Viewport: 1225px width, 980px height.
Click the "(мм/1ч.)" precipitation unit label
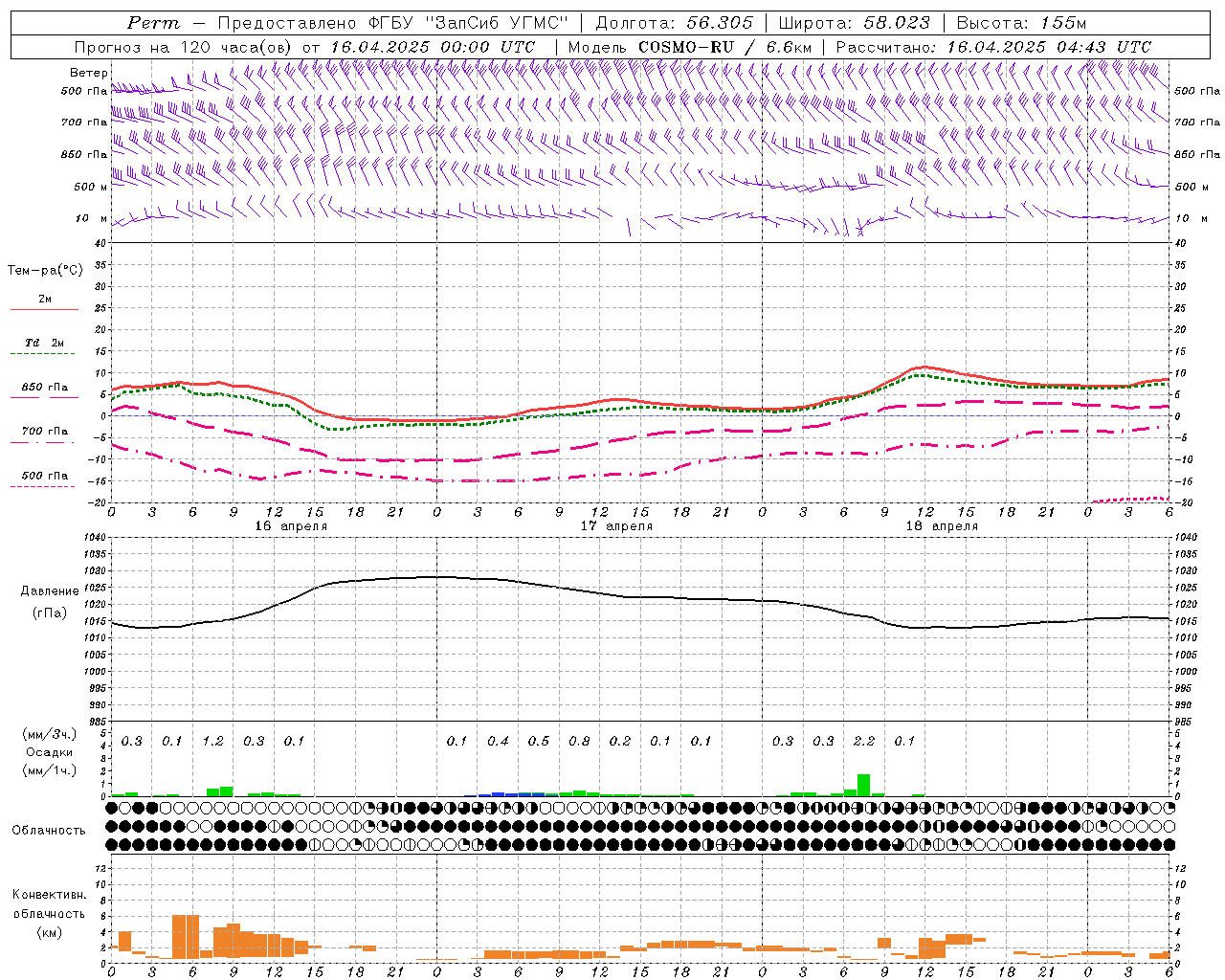coord(50,770)
